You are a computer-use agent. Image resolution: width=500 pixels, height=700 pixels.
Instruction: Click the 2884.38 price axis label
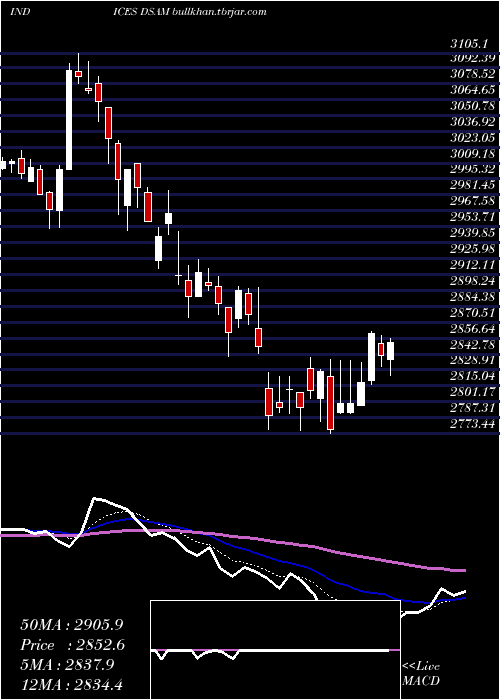click(x=473, y=297)
